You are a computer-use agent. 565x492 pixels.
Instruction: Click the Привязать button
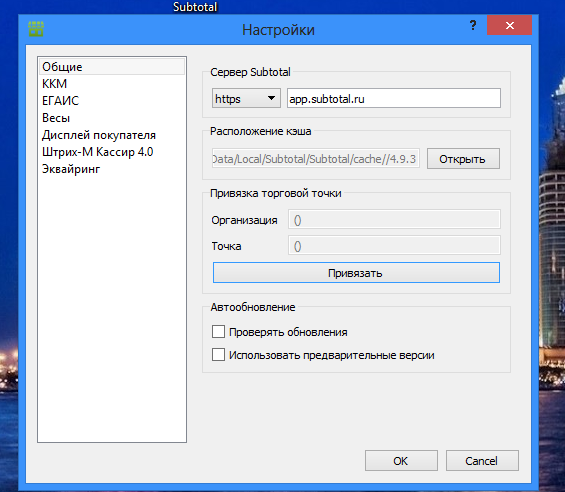tap(356, 272)
